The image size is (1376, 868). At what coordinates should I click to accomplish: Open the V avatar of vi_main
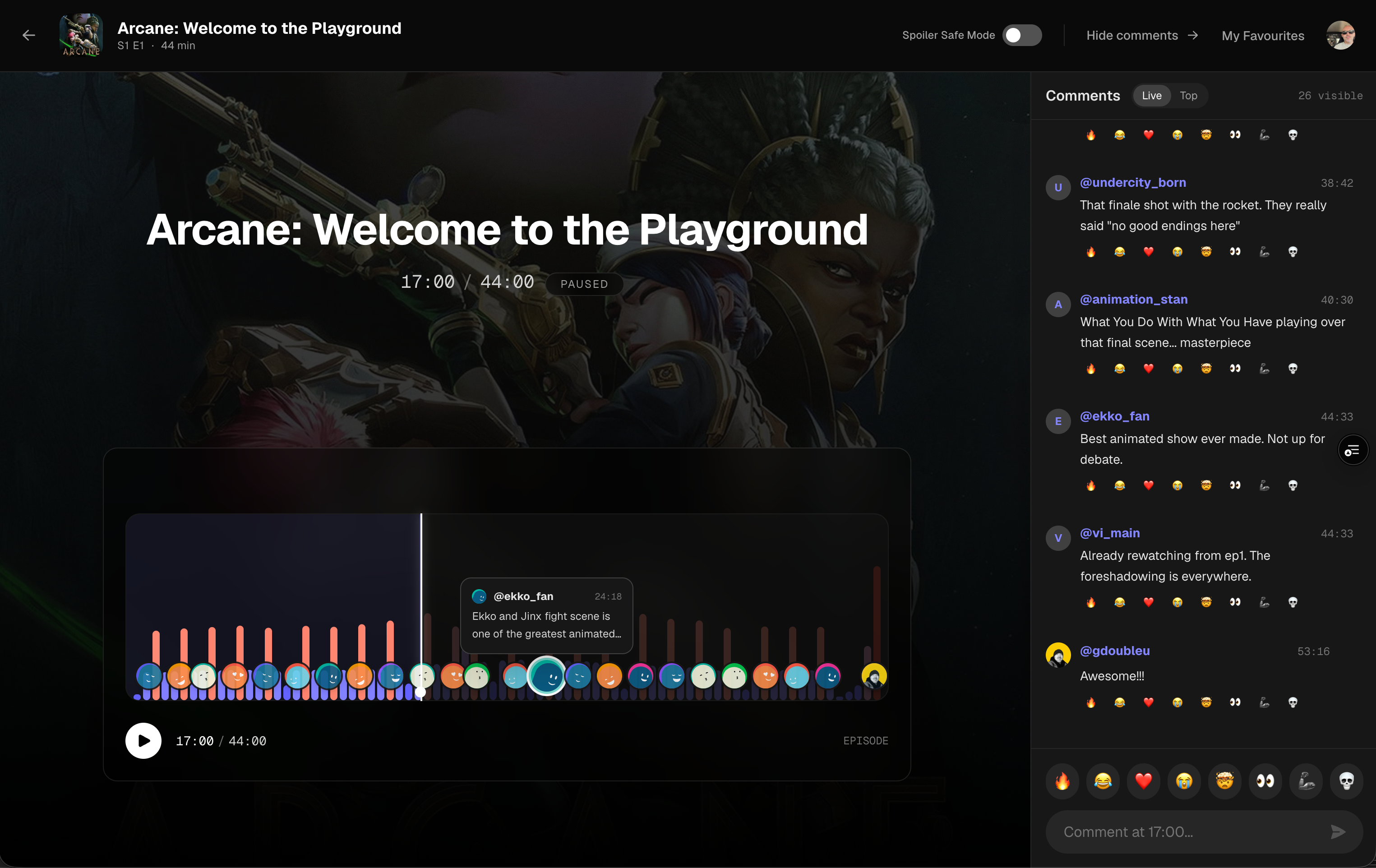[1058, 538]
